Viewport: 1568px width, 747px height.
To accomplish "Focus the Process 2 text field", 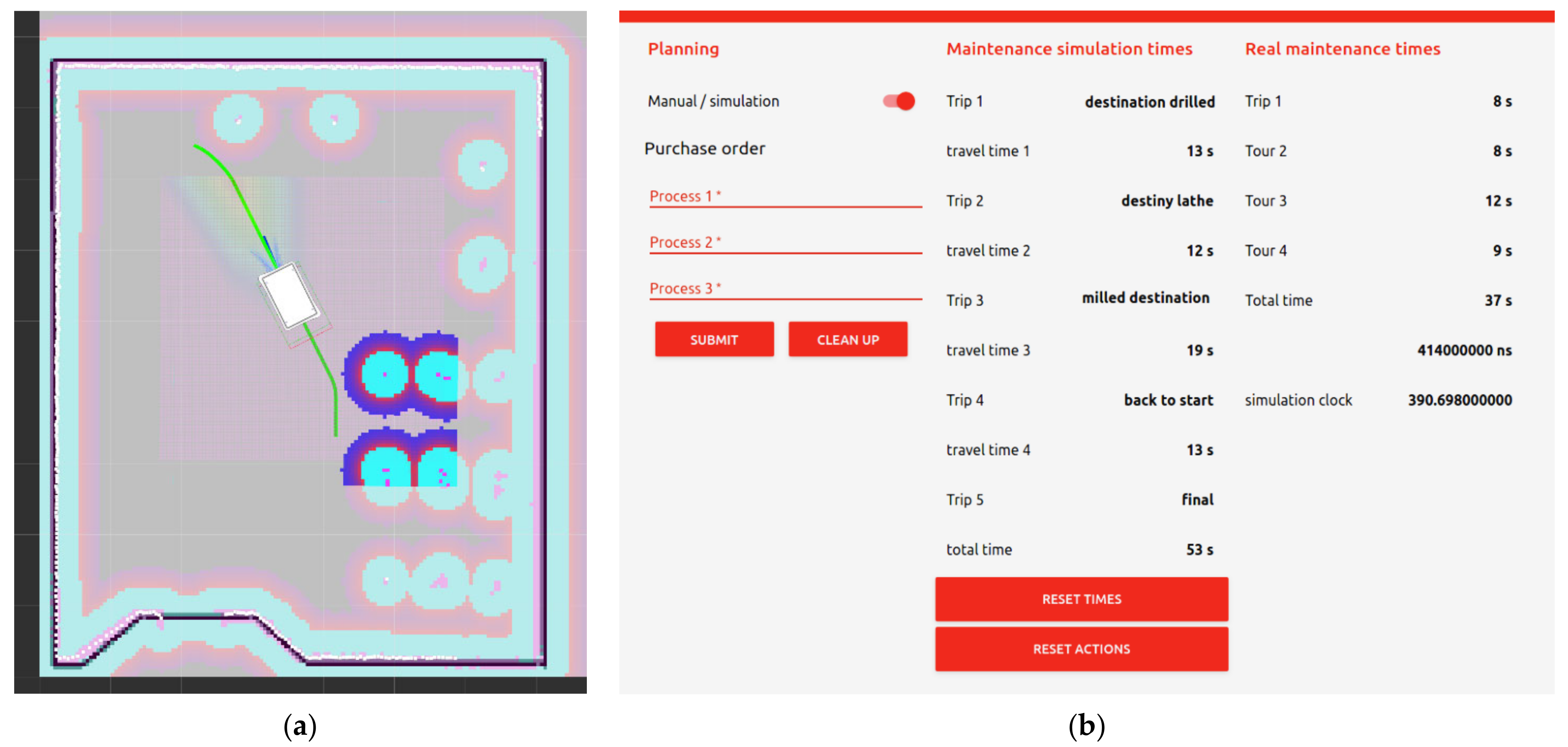I will click(785, 243).
